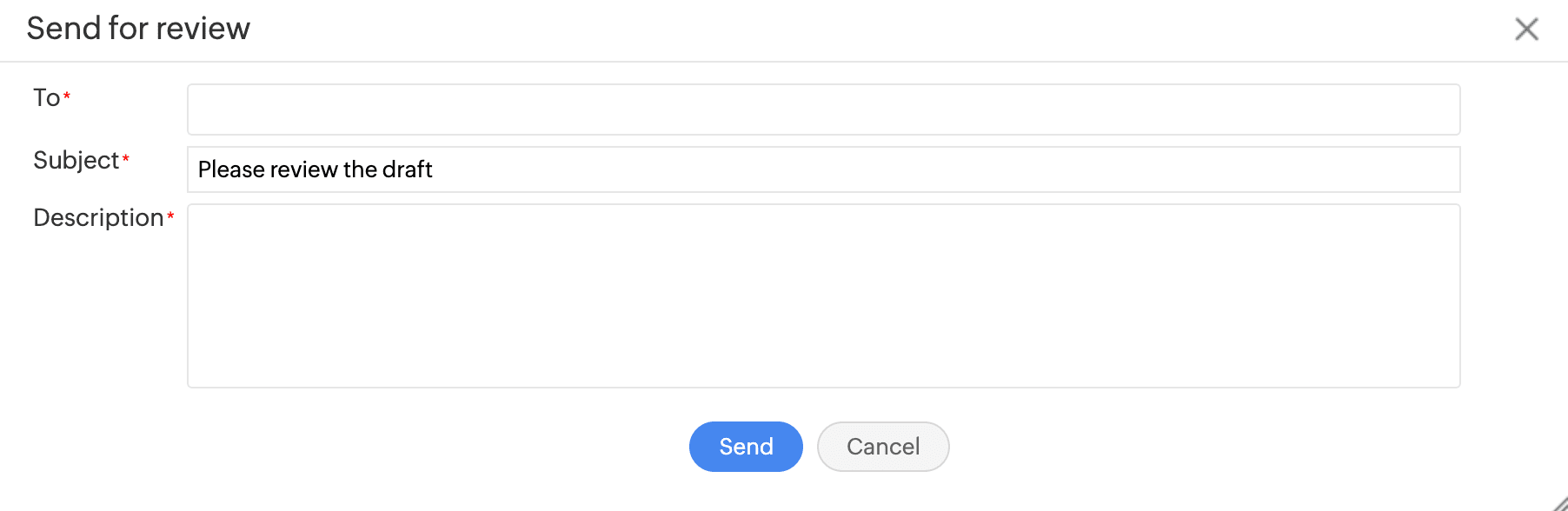Screen dimensions: 1568x511
Task: Cancel sending the review request
Action: [883, 447]
